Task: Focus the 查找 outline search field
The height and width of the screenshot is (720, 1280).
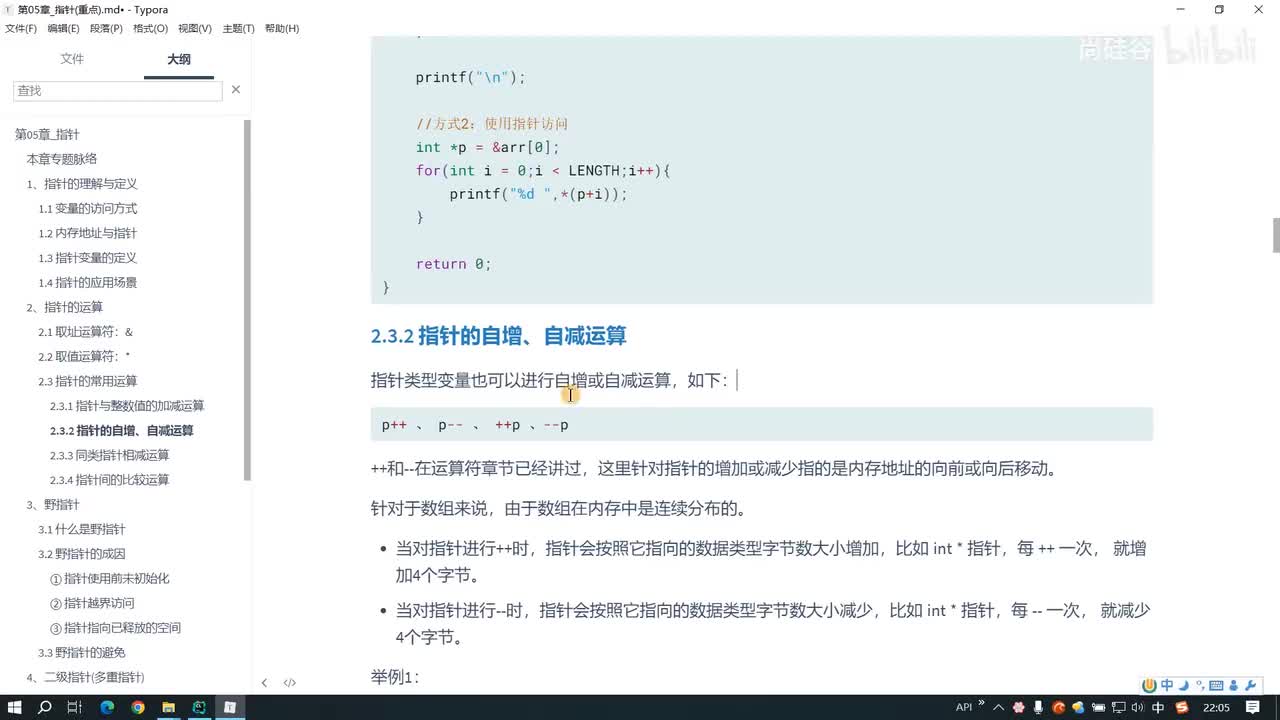Action: tap(118, 90)
